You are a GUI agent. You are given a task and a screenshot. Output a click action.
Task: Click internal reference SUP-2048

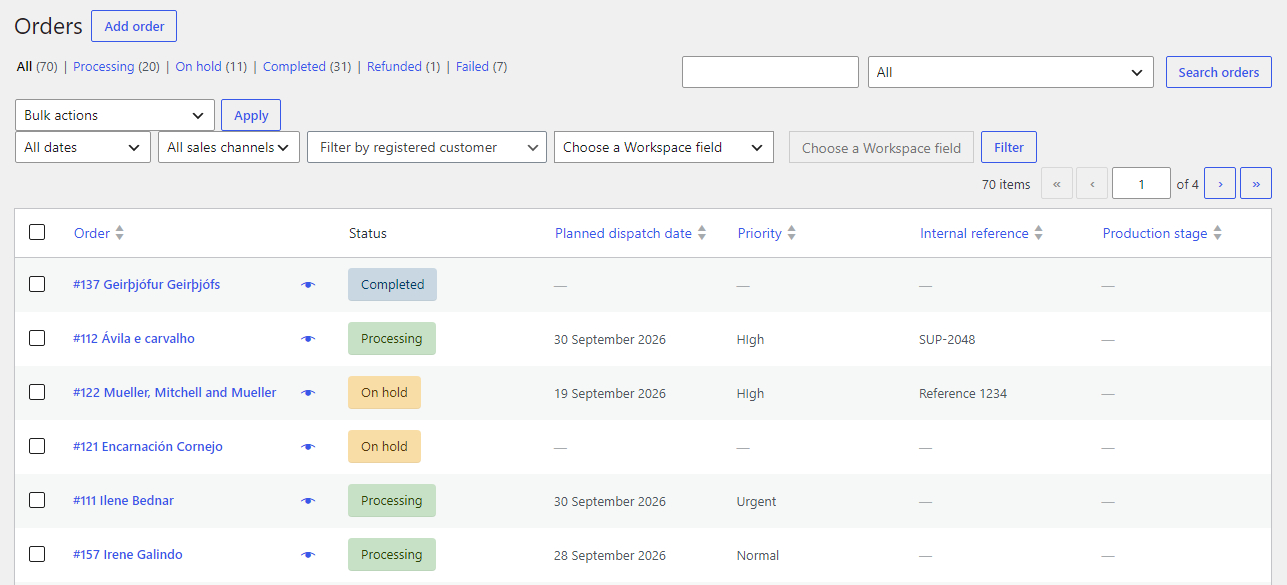coord(947,340)
